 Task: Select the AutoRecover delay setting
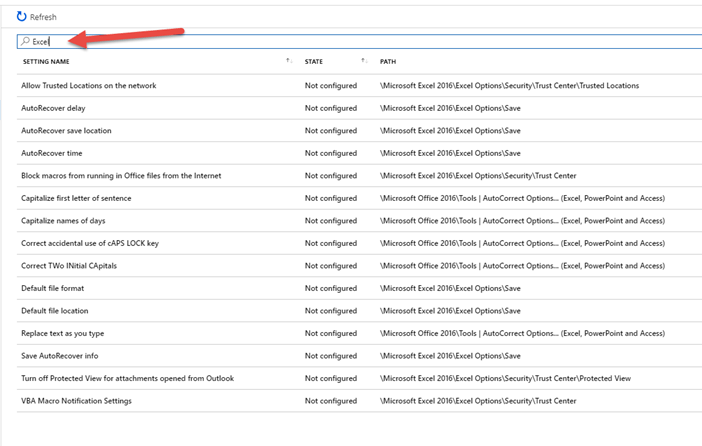53,108
